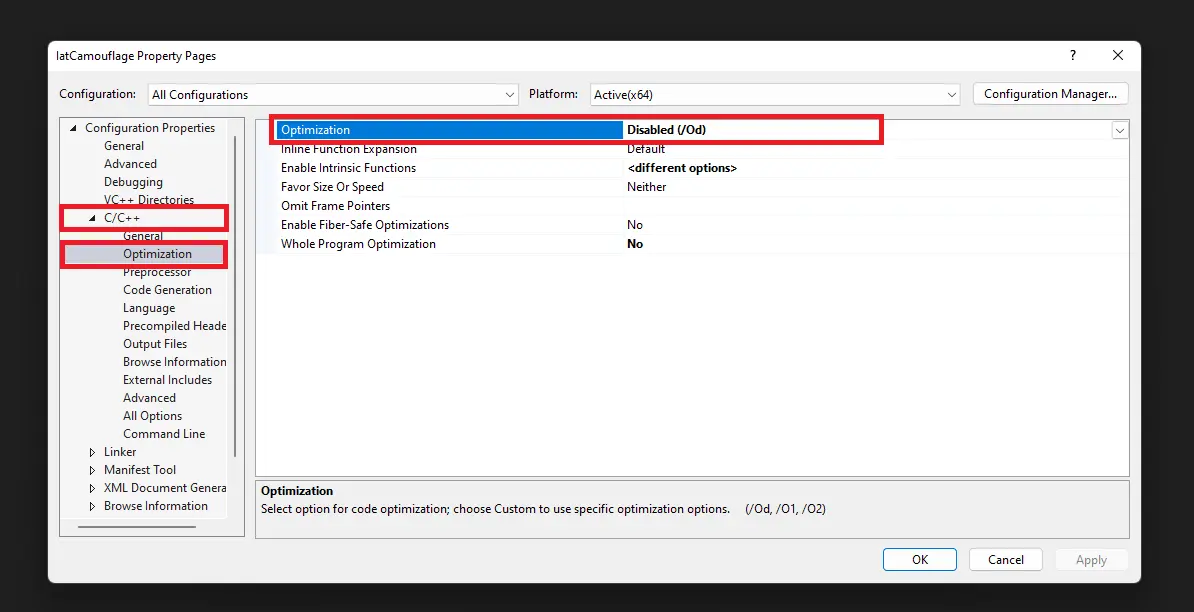This screenshot has width=1194, height=612.
Task: Select the Command Line tree item
Action: coord(164,434)
